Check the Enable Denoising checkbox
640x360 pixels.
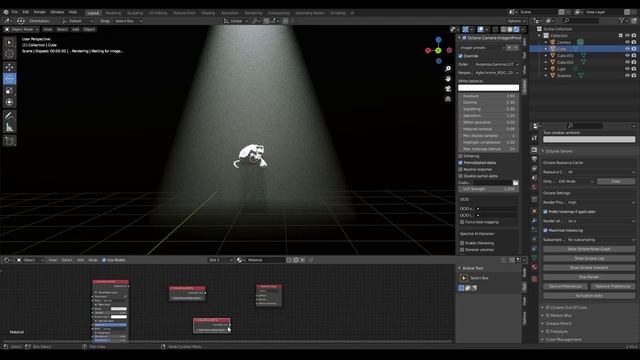(462, 243)
